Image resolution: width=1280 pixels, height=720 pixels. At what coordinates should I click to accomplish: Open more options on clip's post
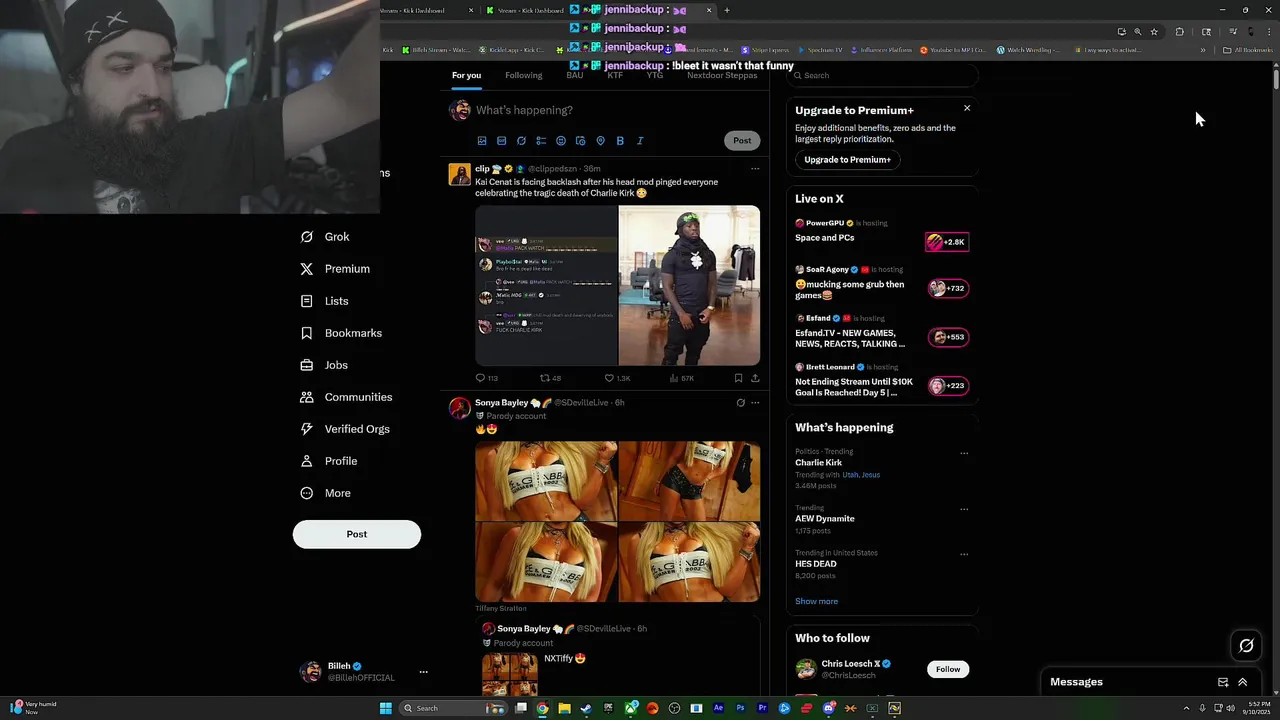pyautogui.click(x=755, y=169)
